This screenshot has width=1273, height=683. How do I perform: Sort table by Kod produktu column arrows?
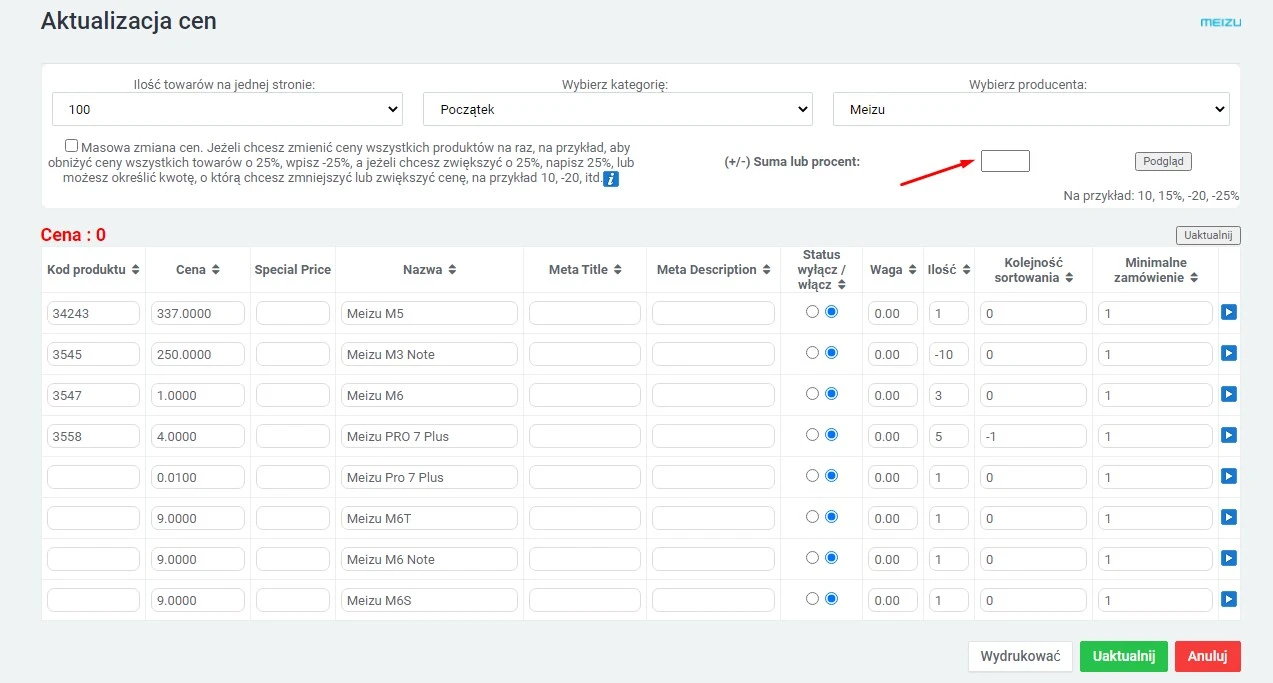point(135,270)
